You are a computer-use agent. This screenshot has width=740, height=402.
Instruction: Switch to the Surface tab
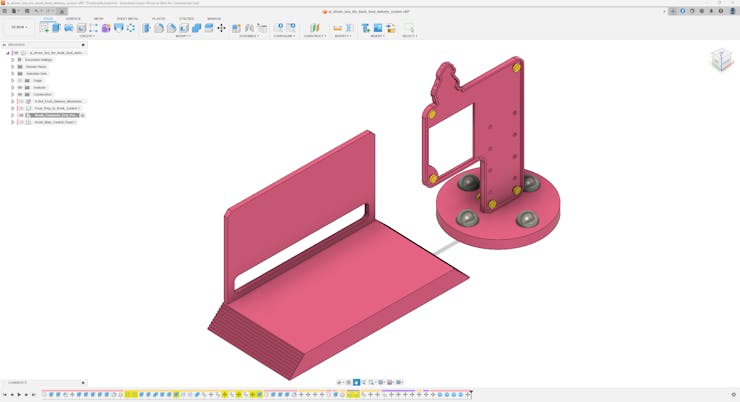[x=73, y=19]
